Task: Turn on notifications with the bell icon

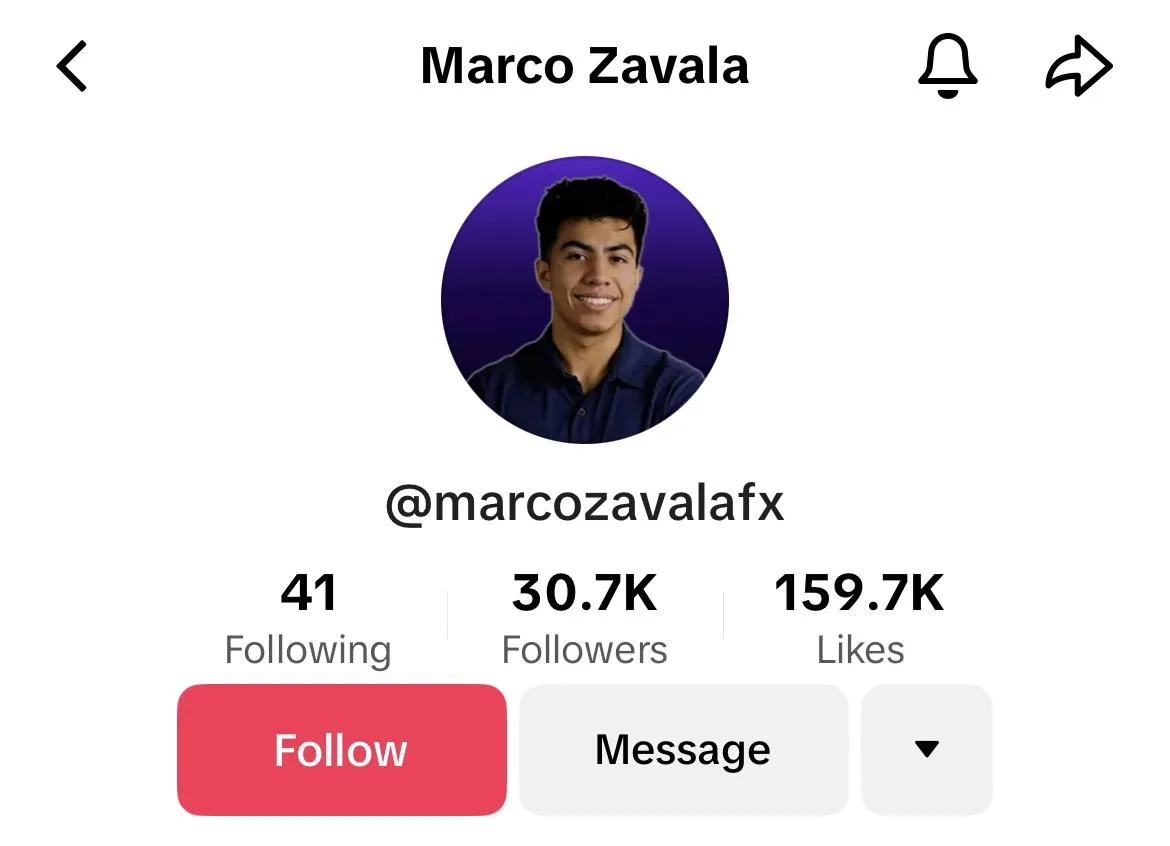Action: [x=947, y=66]
